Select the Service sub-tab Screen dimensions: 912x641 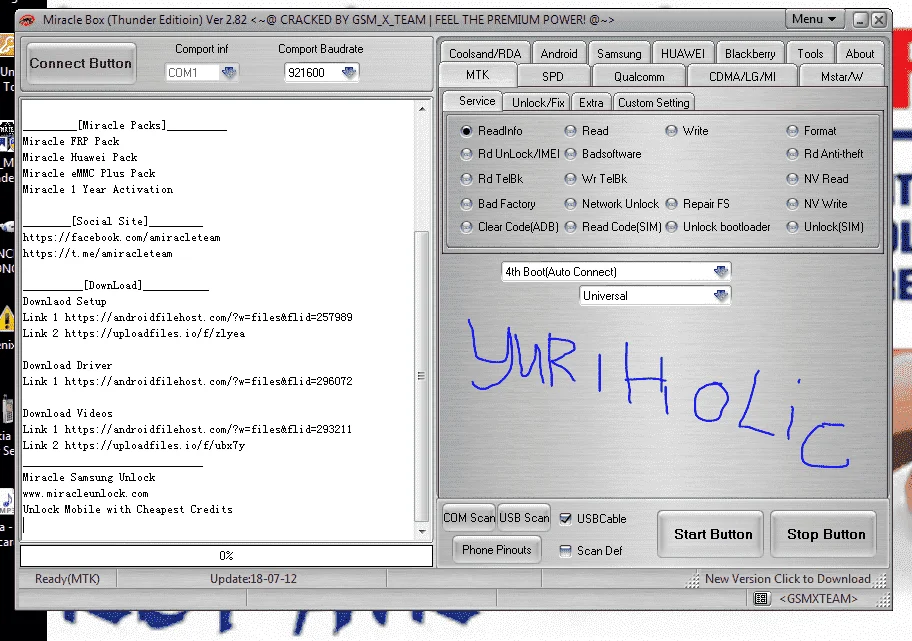pos(477,101)
